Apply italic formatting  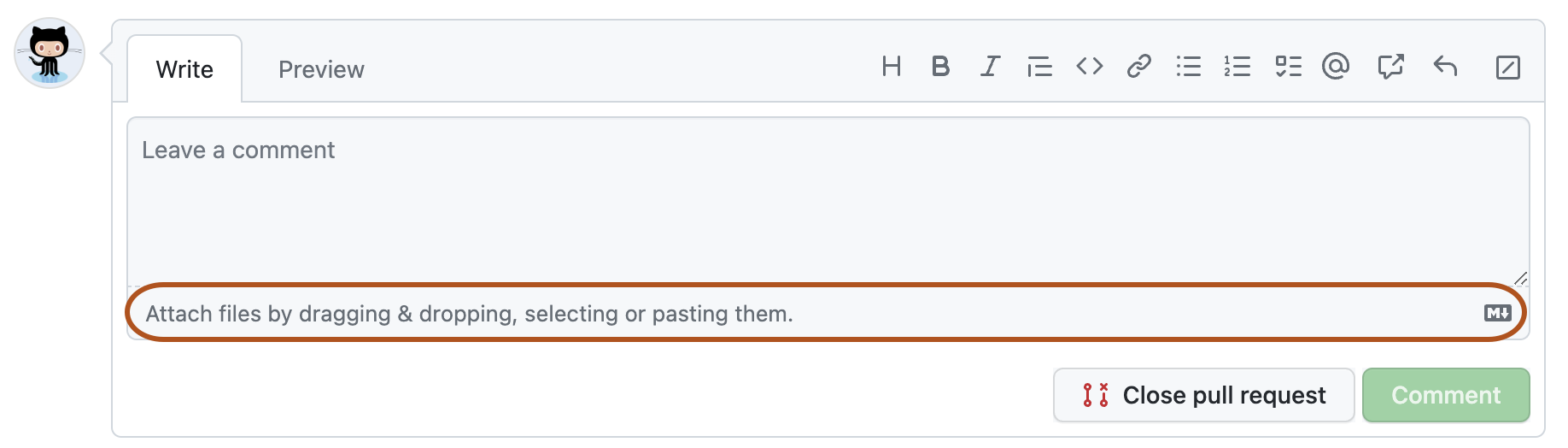pyautogui.click(x=990, y=67)
